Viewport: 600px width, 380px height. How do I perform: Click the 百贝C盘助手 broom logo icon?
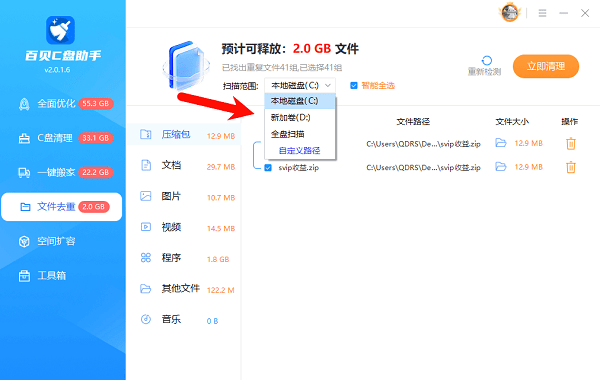60,30
